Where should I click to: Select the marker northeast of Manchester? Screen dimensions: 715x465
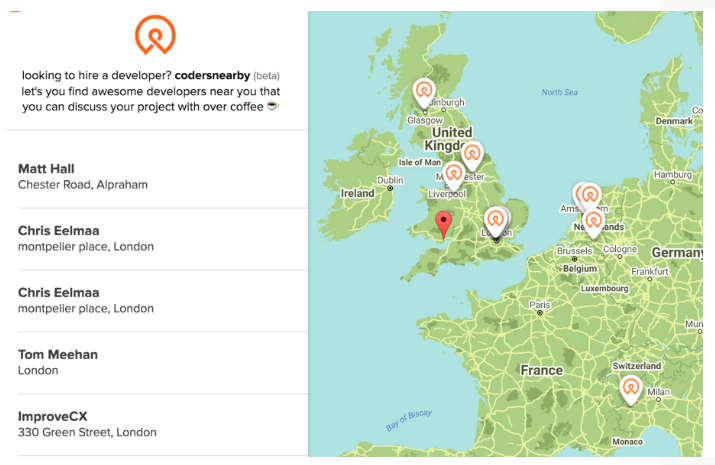tap(472, 154)
